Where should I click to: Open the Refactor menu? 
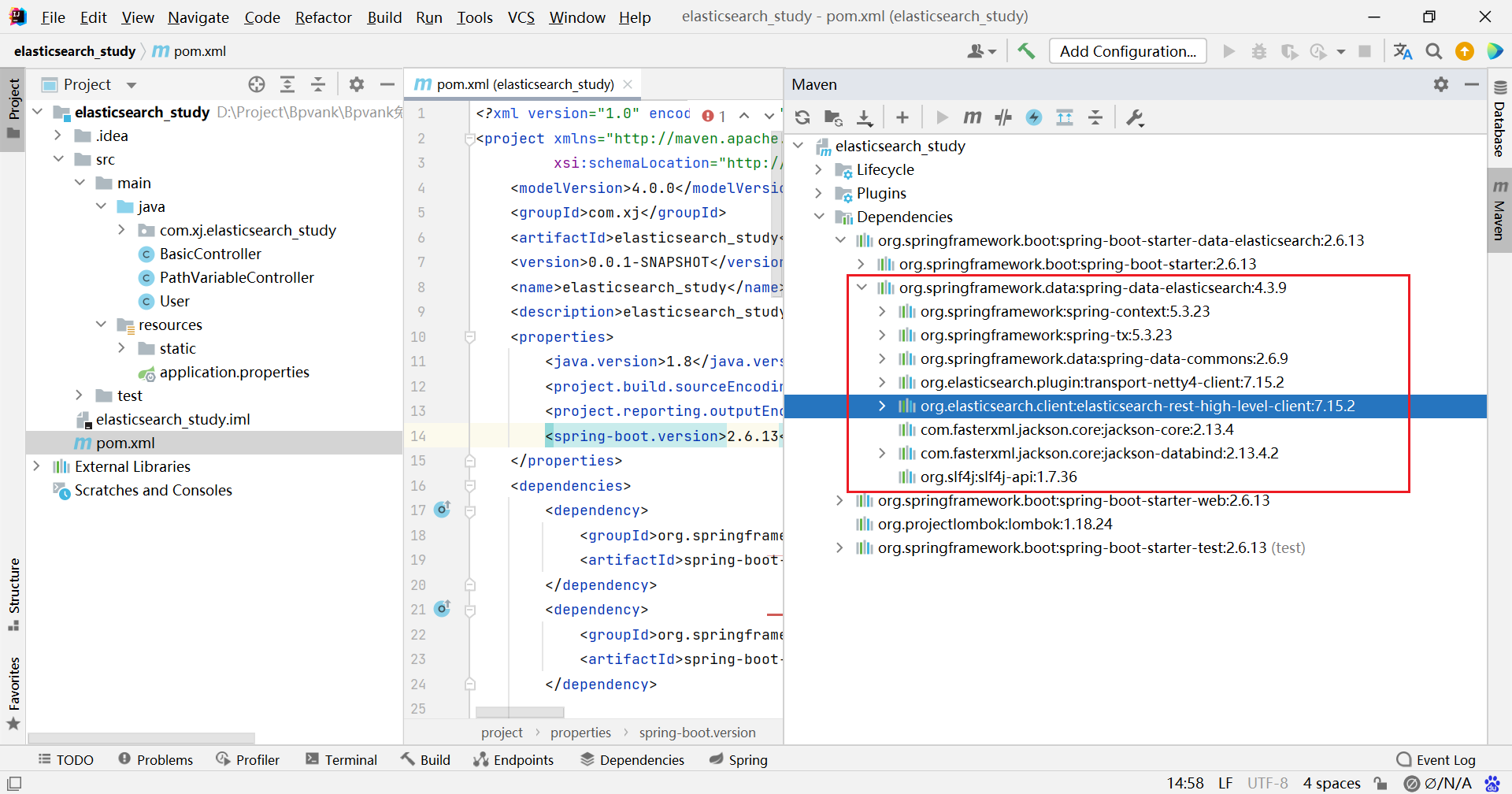323,17
